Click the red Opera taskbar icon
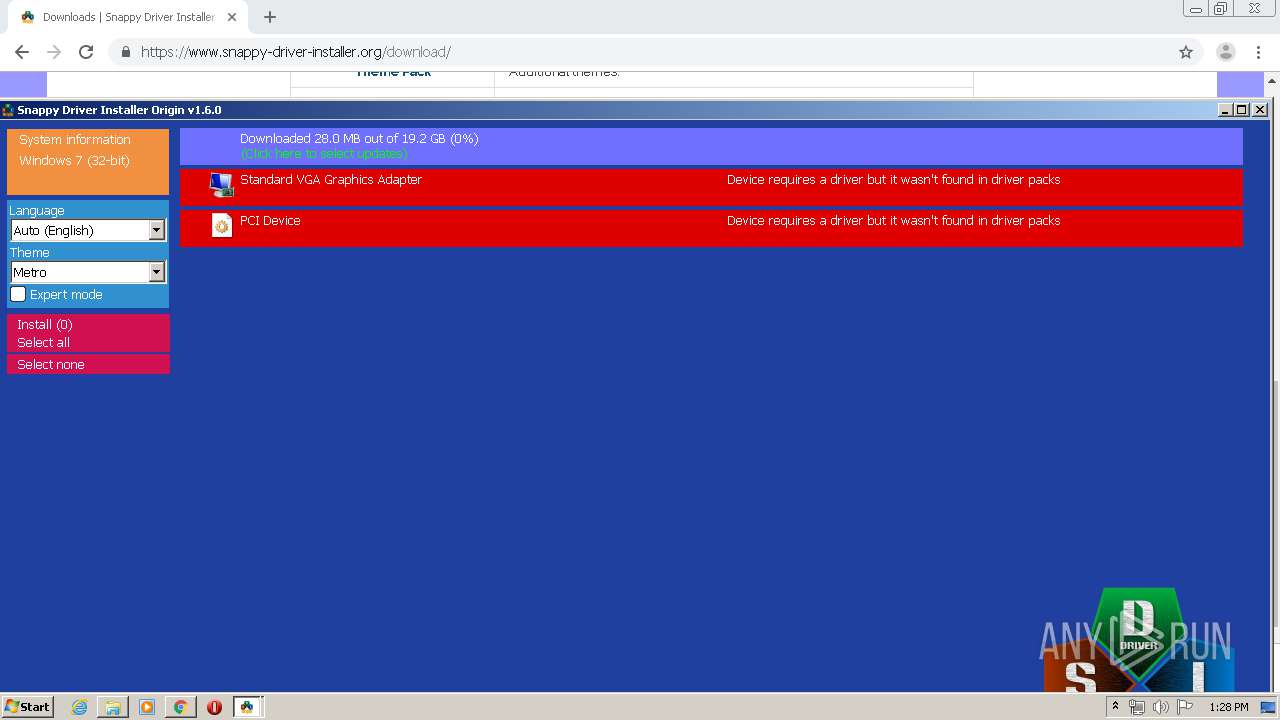 (x=214, y=707)
